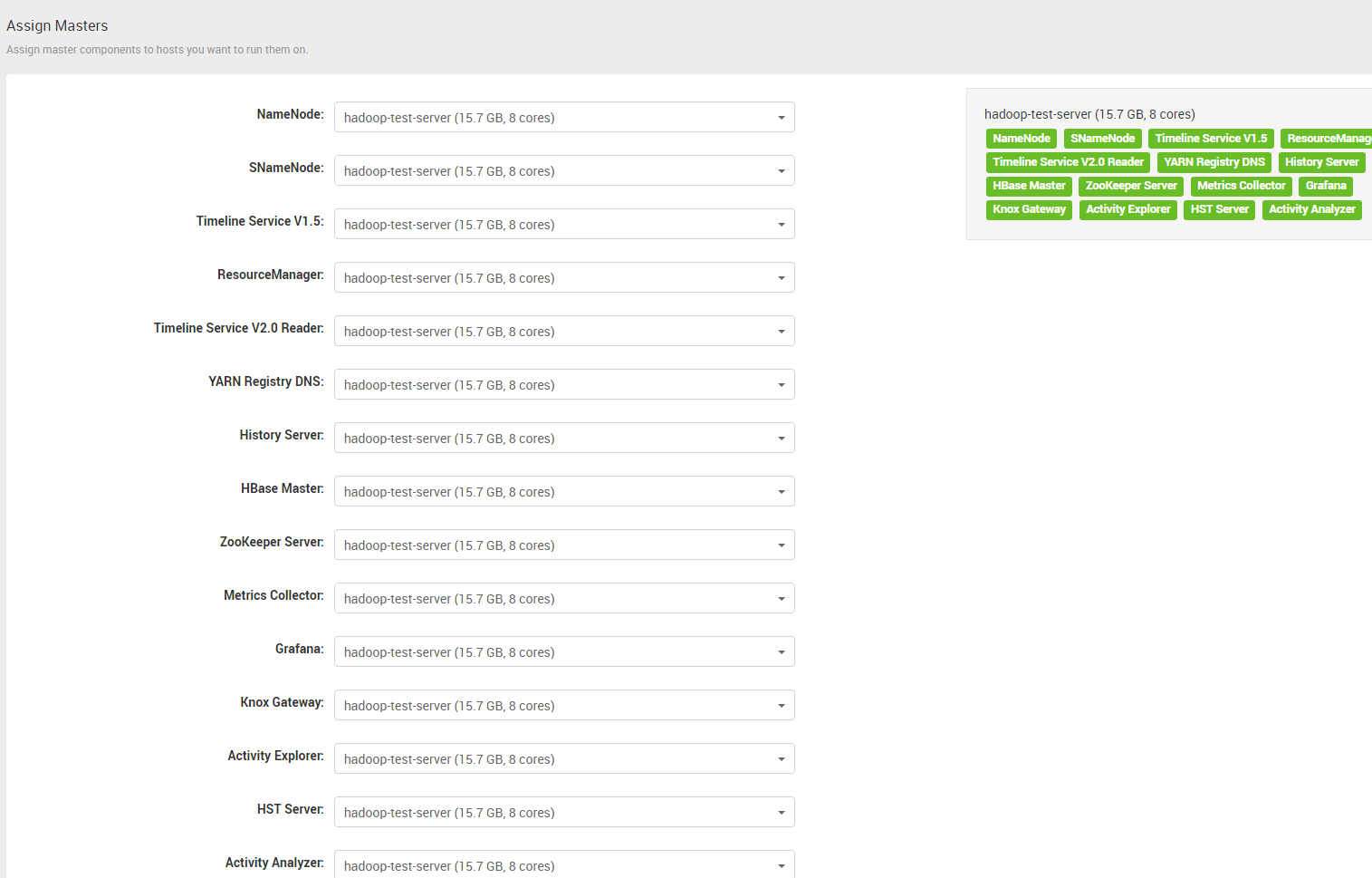
Task: Click the YARN Registry DNS green badge
Action: tap(1214, 162)
